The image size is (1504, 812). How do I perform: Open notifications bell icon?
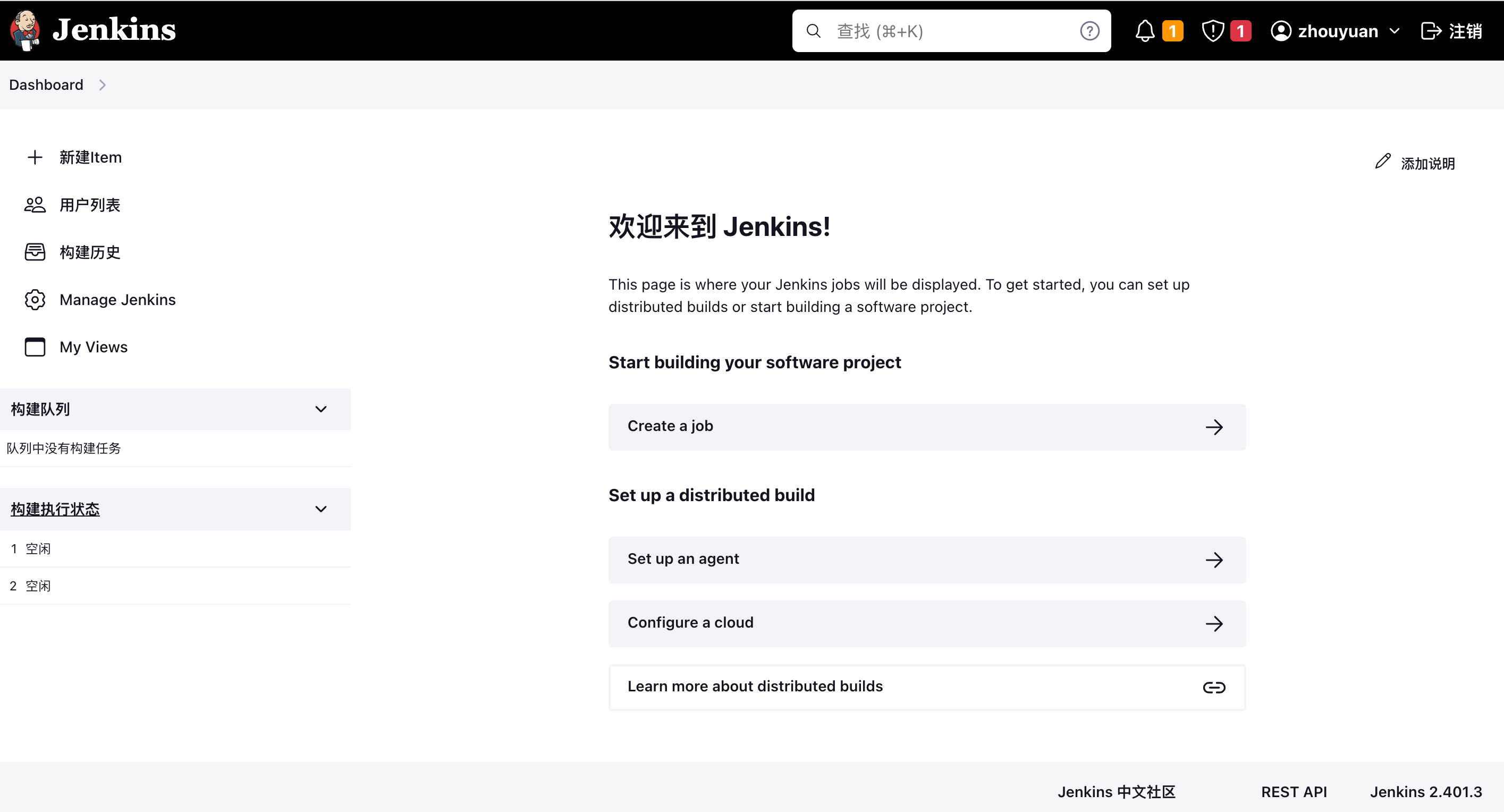pos(1144,31)
